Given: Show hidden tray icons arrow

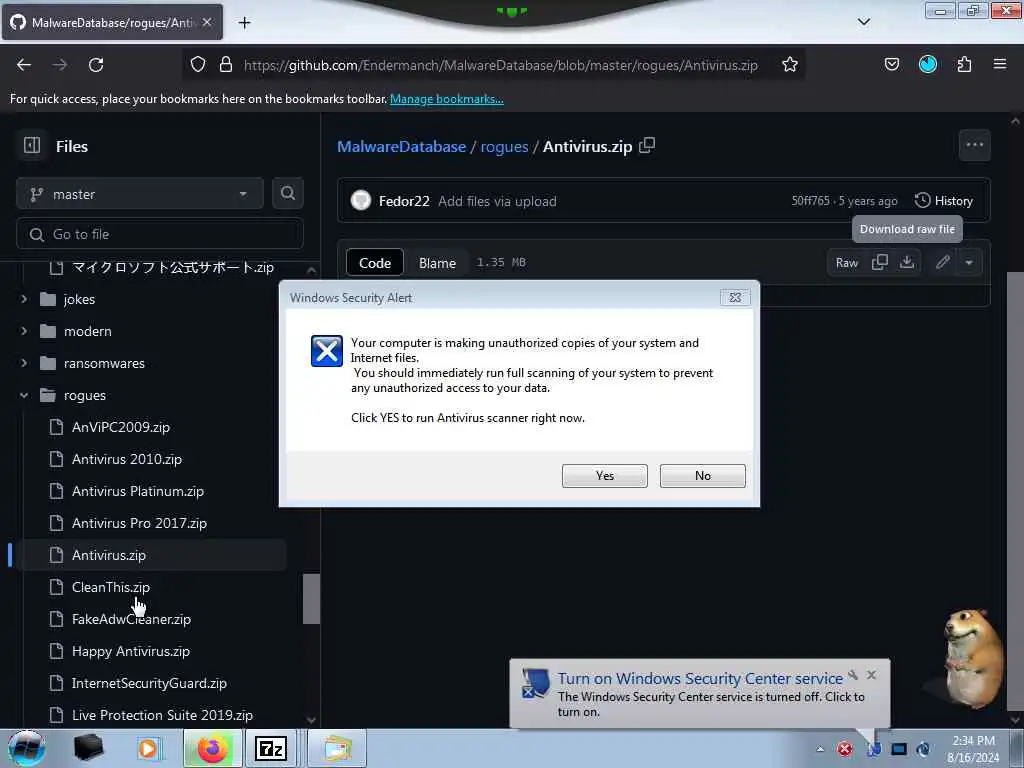Looking at the screenshot, I should (820, 749).
